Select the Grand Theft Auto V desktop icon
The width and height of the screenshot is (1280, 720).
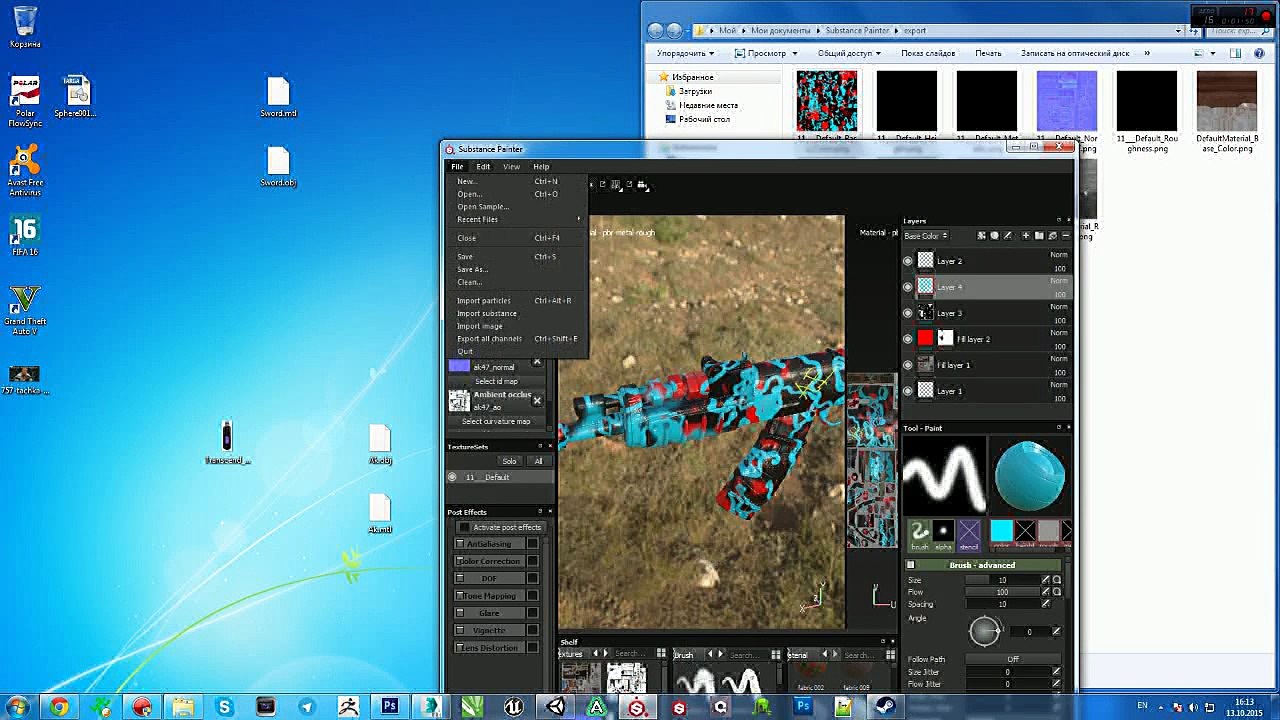coord(25,310)
